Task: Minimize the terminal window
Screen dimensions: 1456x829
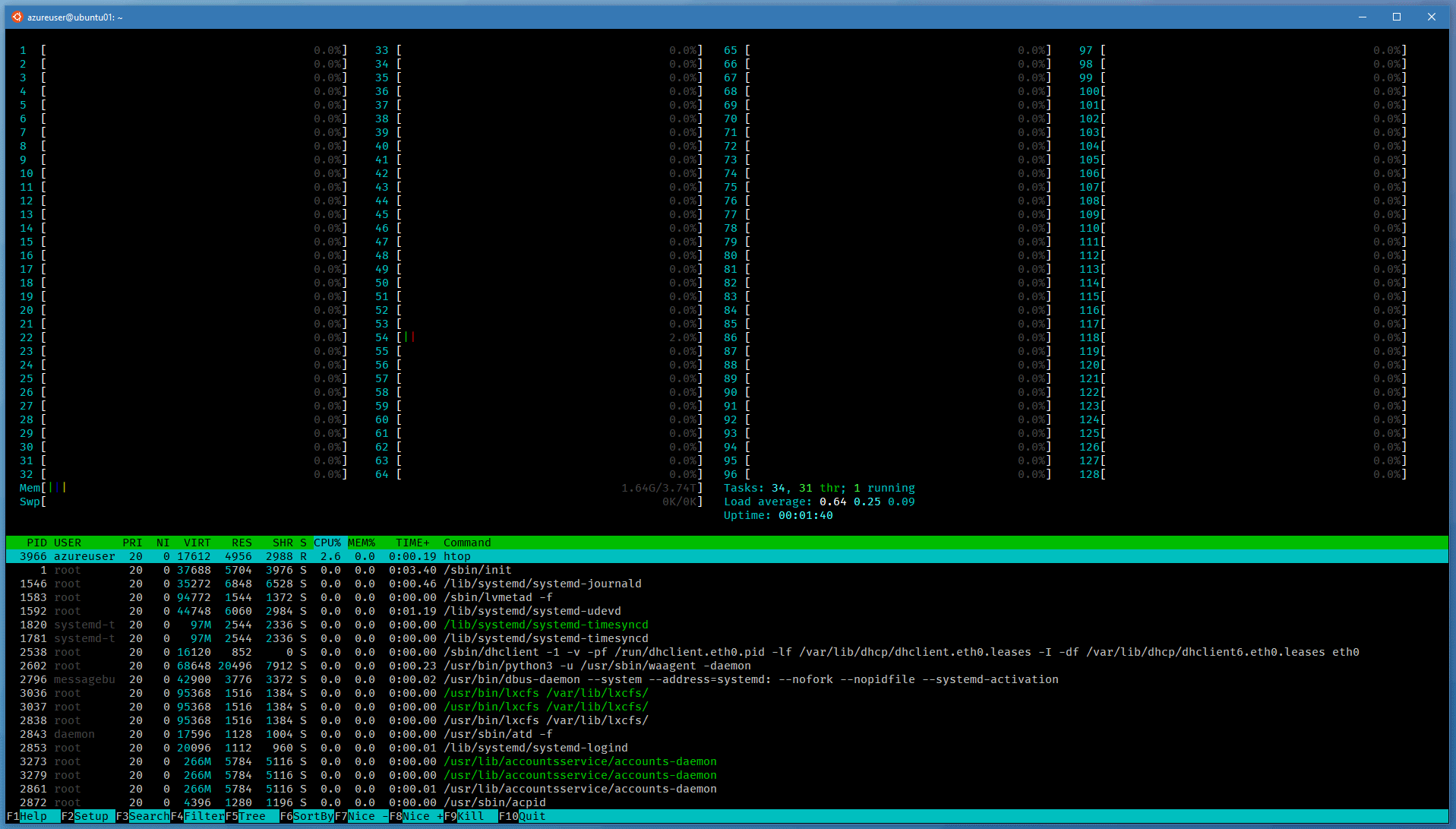Action: coord(1362,17)
